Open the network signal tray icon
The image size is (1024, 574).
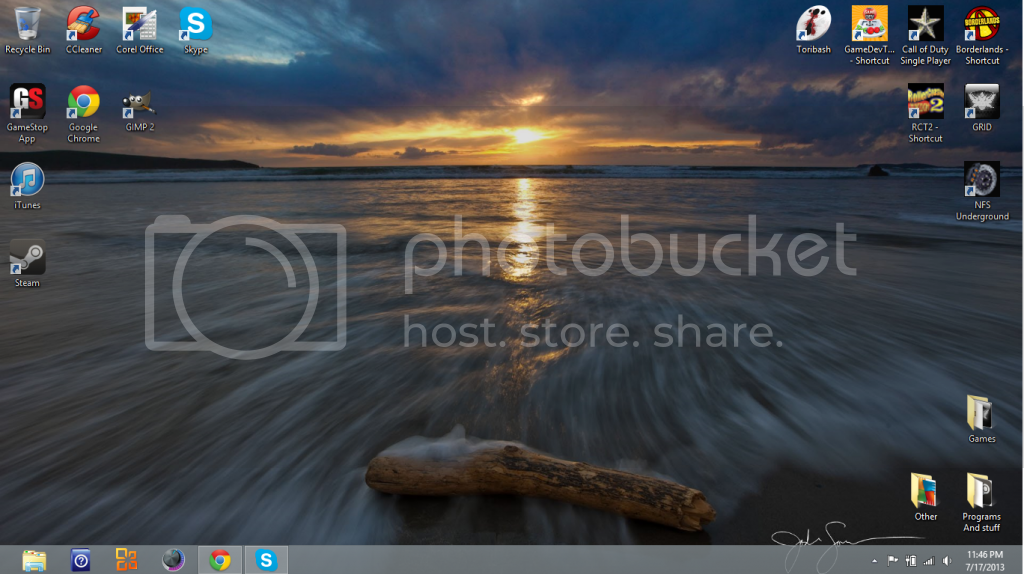coord(929,561)
